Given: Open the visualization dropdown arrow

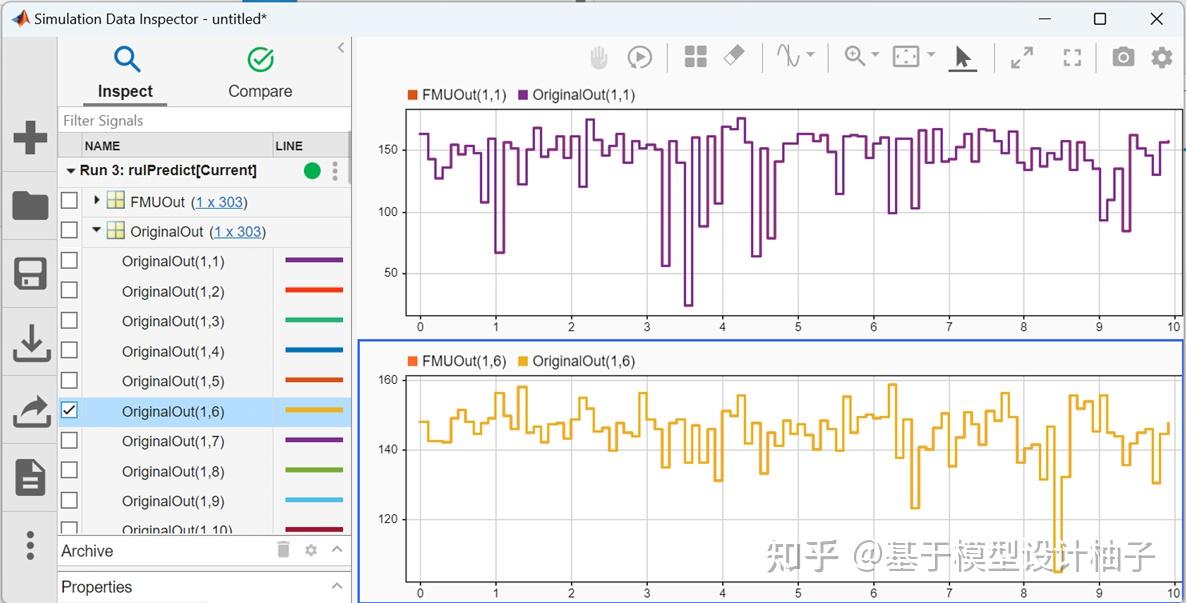Looking at the screenshot, I should [810, 55].
